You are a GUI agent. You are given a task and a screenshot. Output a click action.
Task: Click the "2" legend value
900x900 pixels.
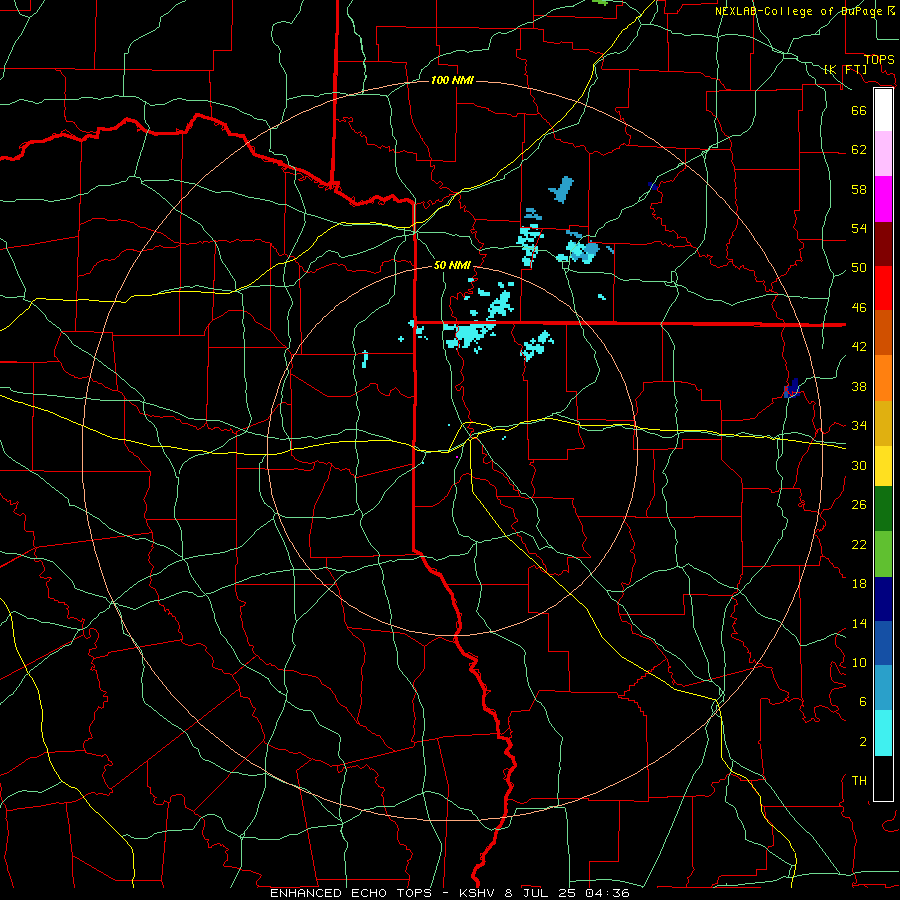(863, 742)
